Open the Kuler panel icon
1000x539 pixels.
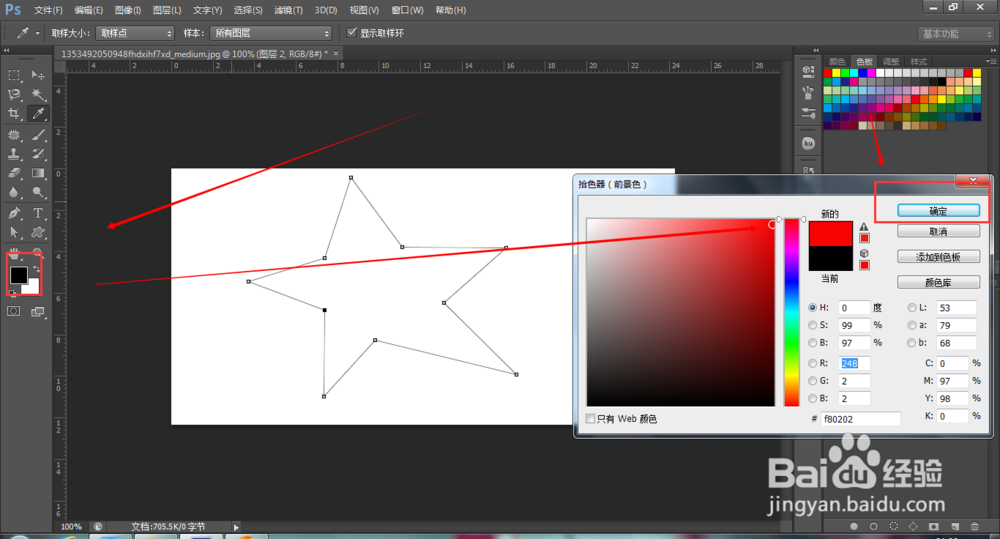pos(808,144)
